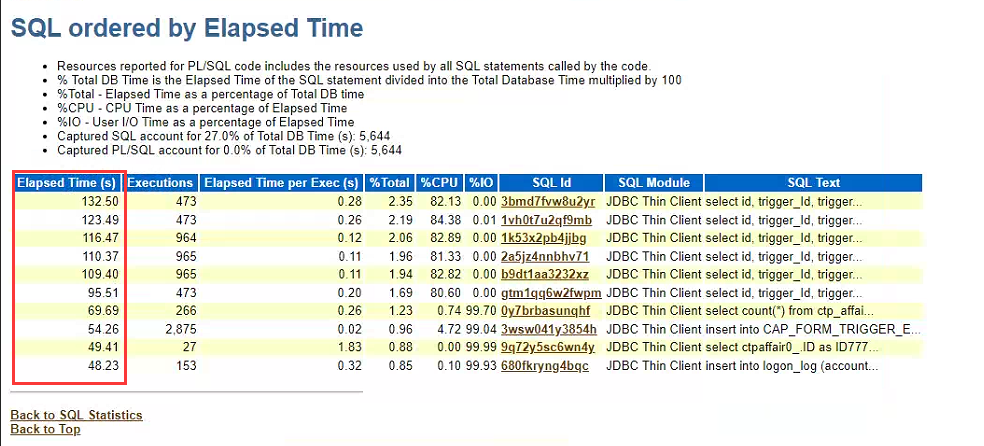Click the executions value 153
The height and width of the screenshot is (446, 984).
pyautogui.click(x=186, y=365)
